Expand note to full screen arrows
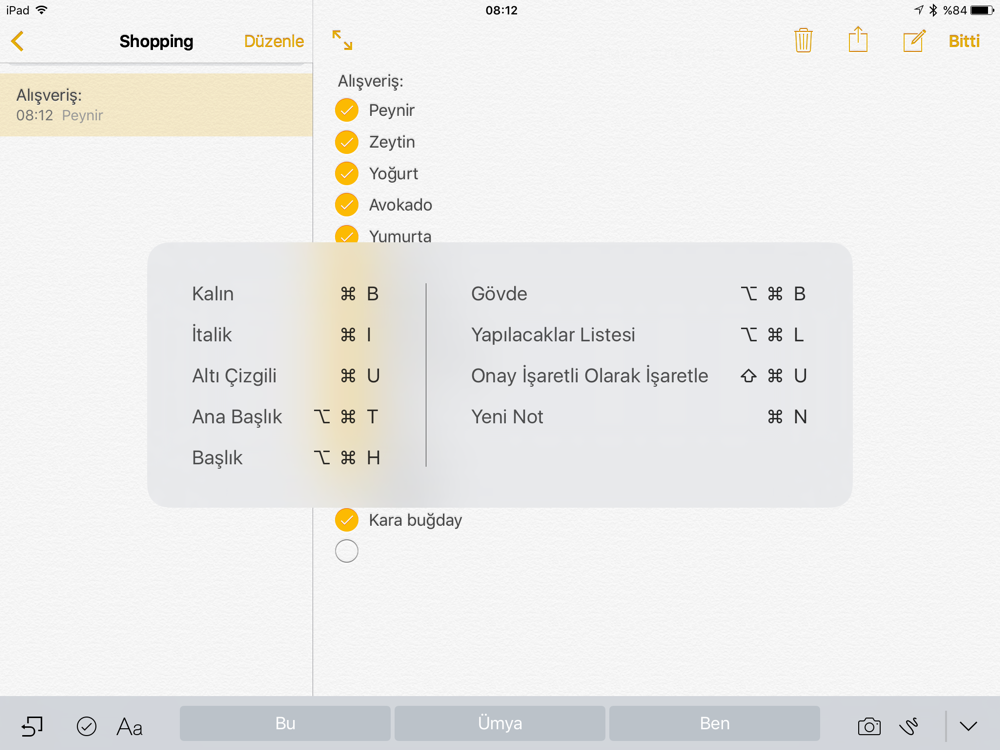This screenshot has height=750, width=1000. pyautogui.click(x=342, y=40)
